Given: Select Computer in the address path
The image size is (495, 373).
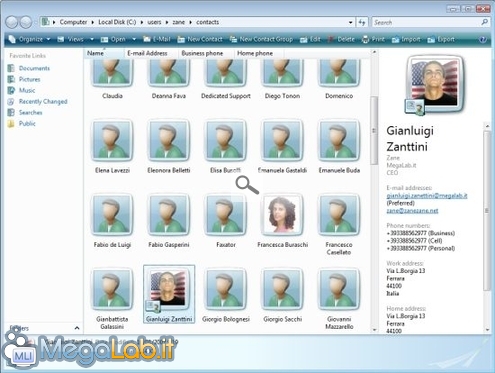Looking at the screenshot, I should click(x=73, y=22).
